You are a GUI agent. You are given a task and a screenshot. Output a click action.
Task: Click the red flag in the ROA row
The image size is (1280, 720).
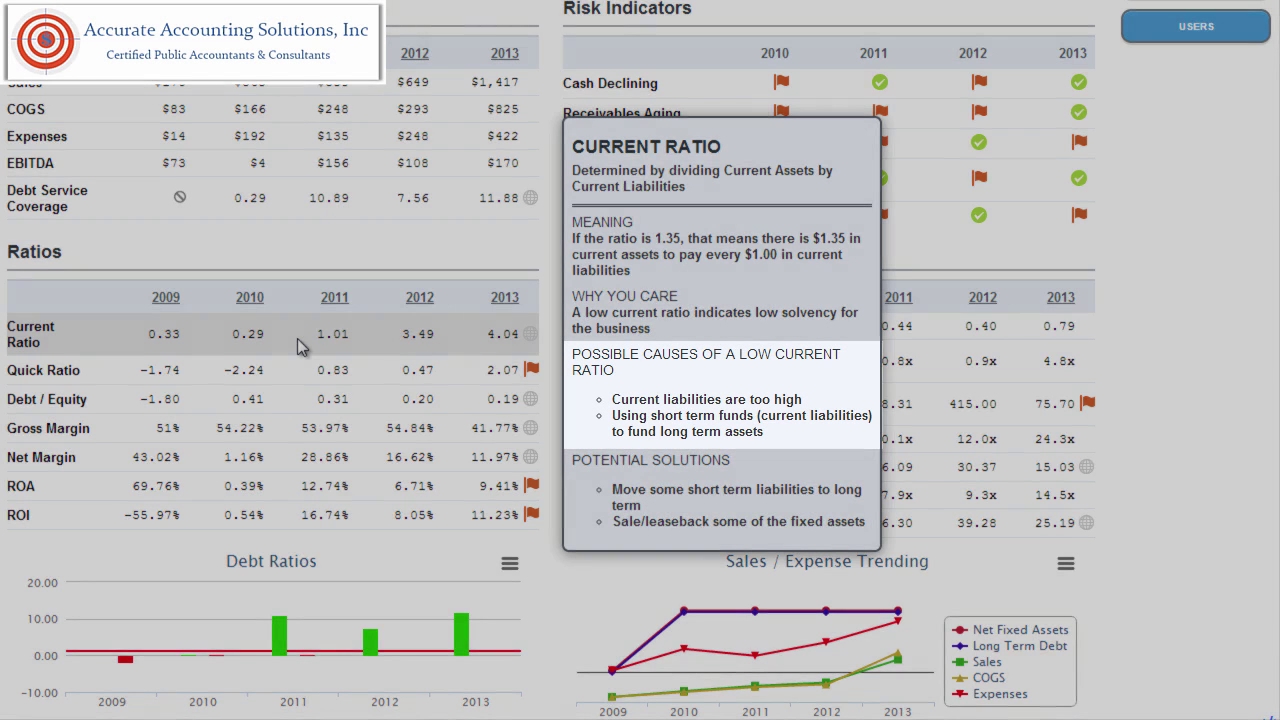coord(531,485)
